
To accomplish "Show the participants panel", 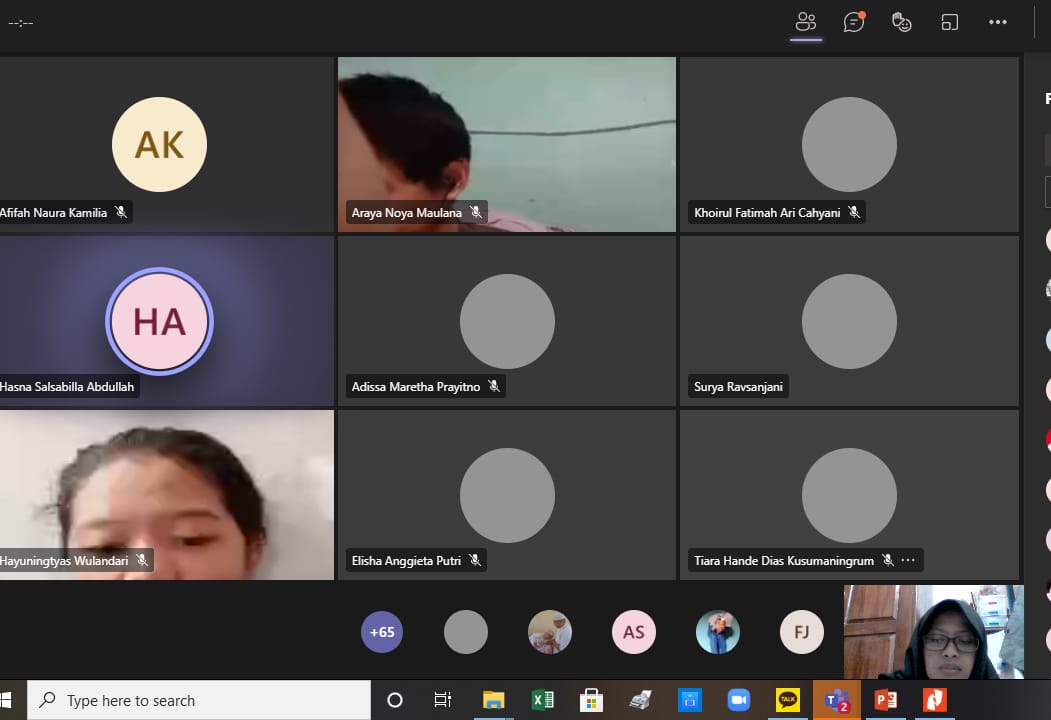I will [x=806, y=22].
